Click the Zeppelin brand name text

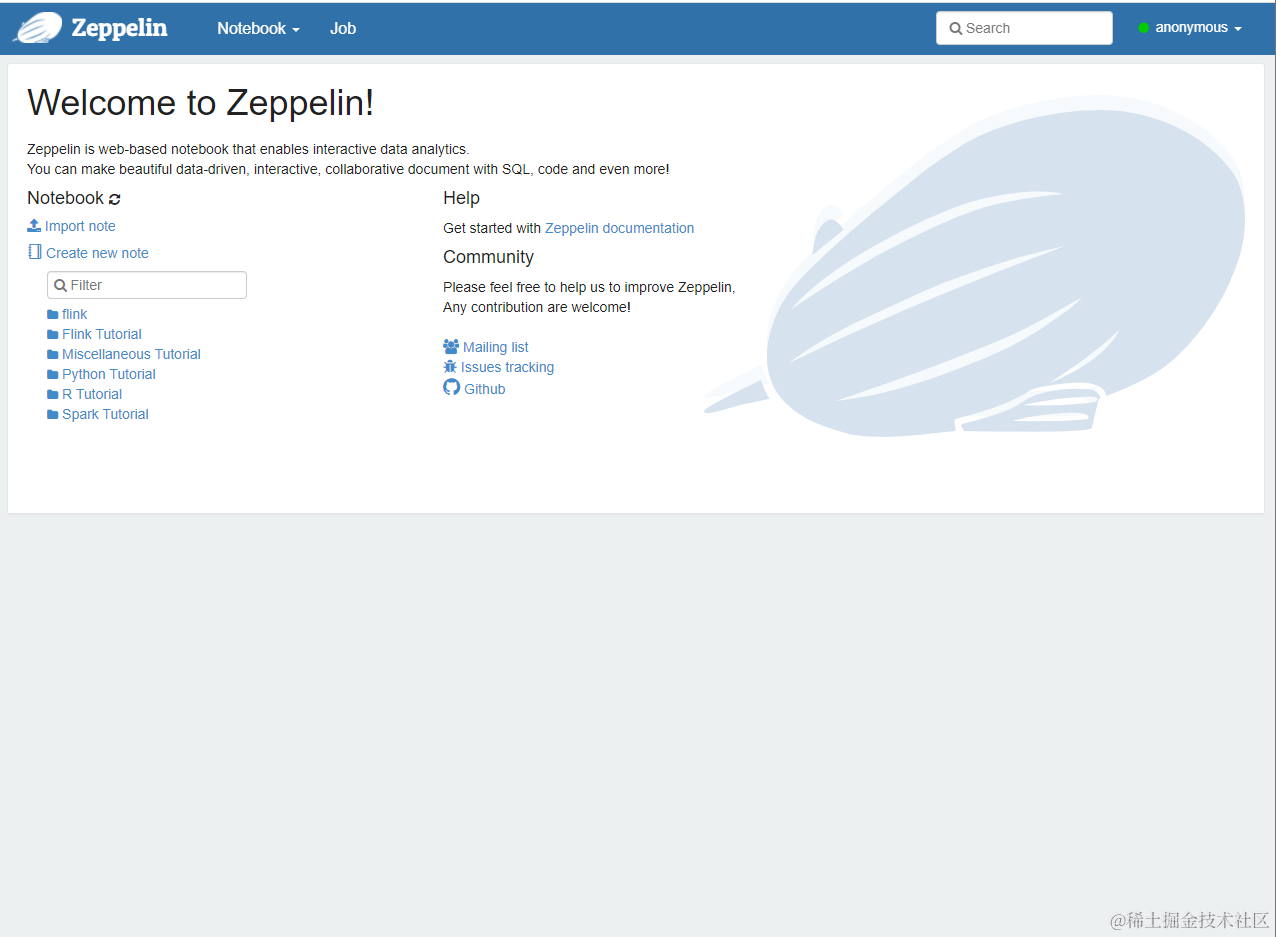point(119,28)
